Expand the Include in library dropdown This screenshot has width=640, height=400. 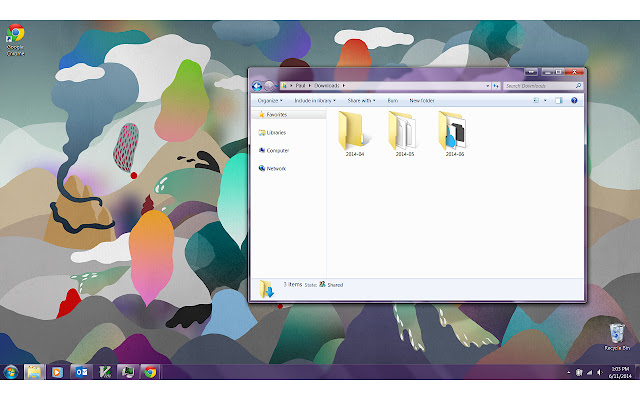[x=314, y=101]
